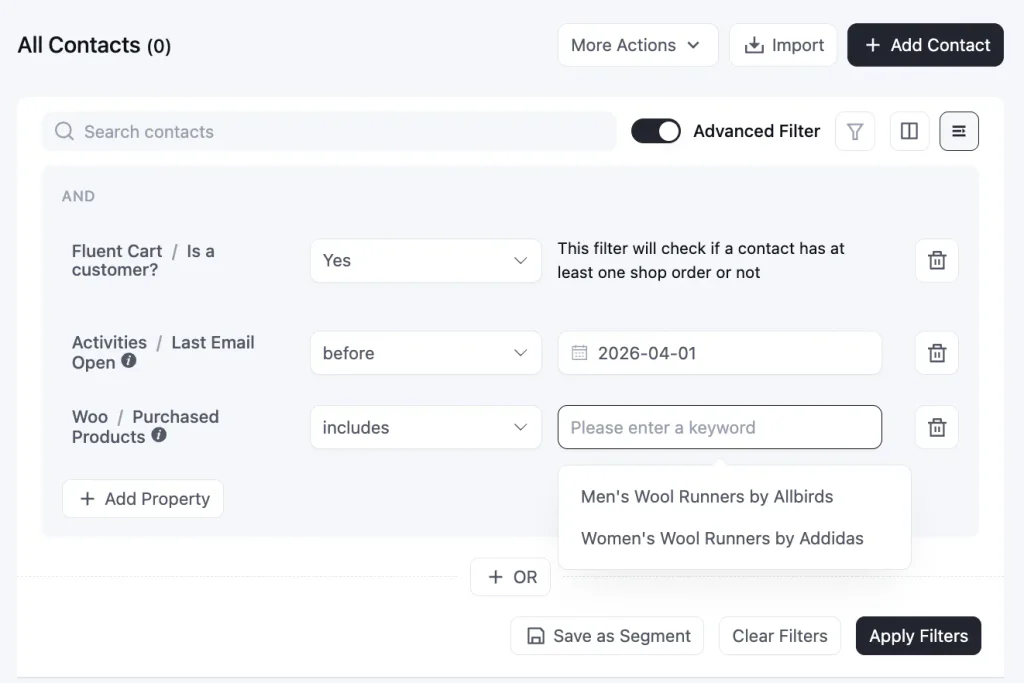Open the Yes dropdown for customer filter
The height and width of the screenshot is (683, 1024).
tap(426, 261)
